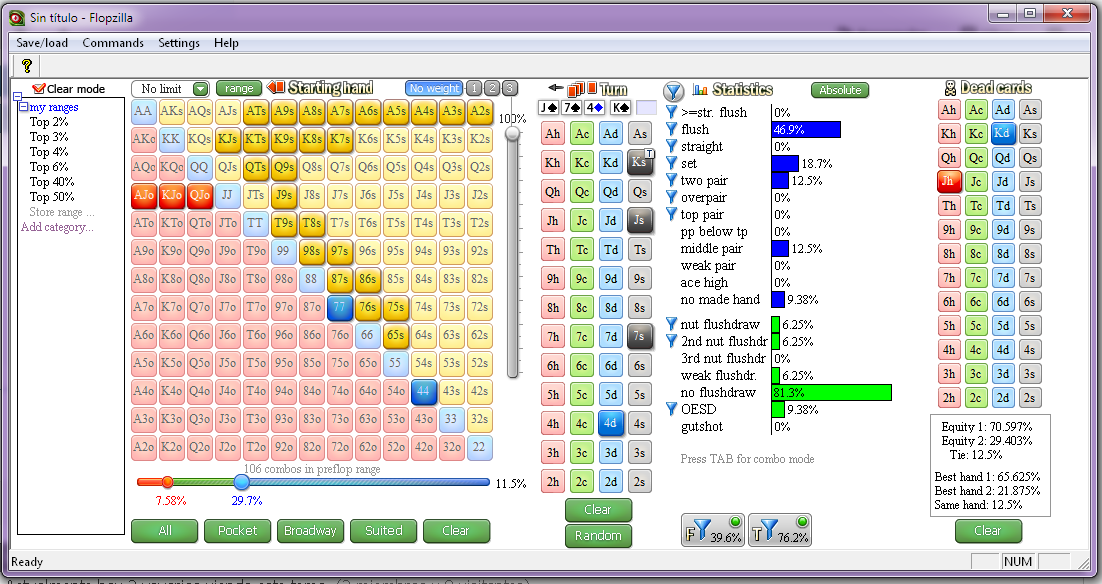
Task: Toggle the Ah card in the board picker
Action: [553, 134]
